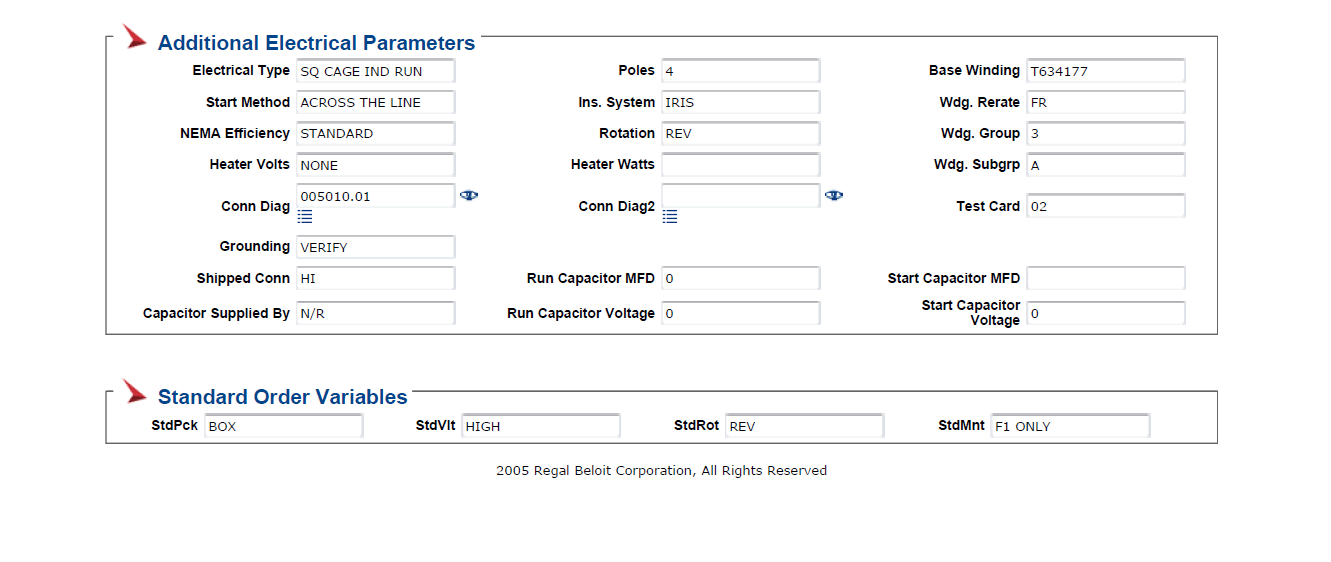Click red arrow beside Standard Order Variables
This screenshot has height=562, width=1331.
pos(135,391)
